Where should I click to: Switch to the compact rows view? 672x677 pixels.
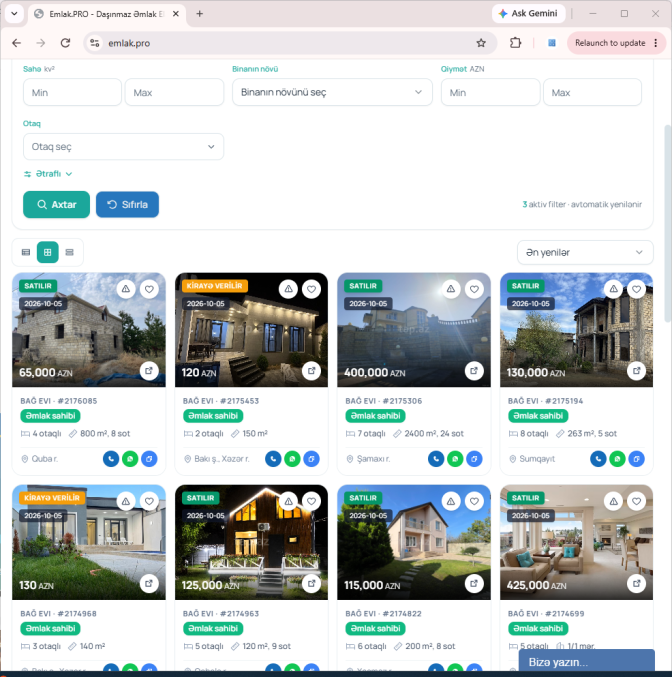pyautogui.click(x=69, y=252)
